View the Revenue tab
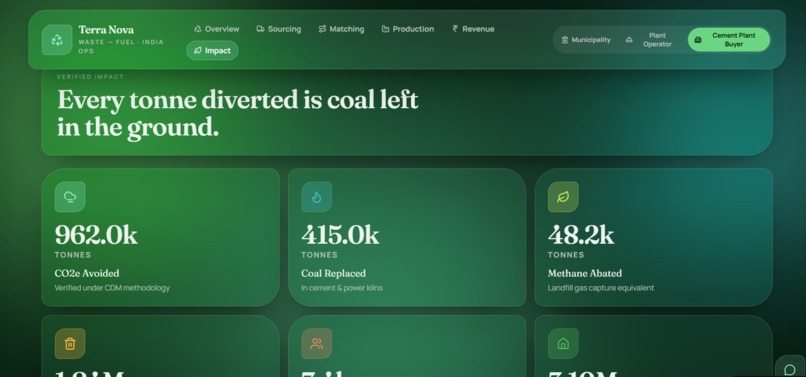The height and width of the screenshot is (377, 806). click(x=473, y=29)
